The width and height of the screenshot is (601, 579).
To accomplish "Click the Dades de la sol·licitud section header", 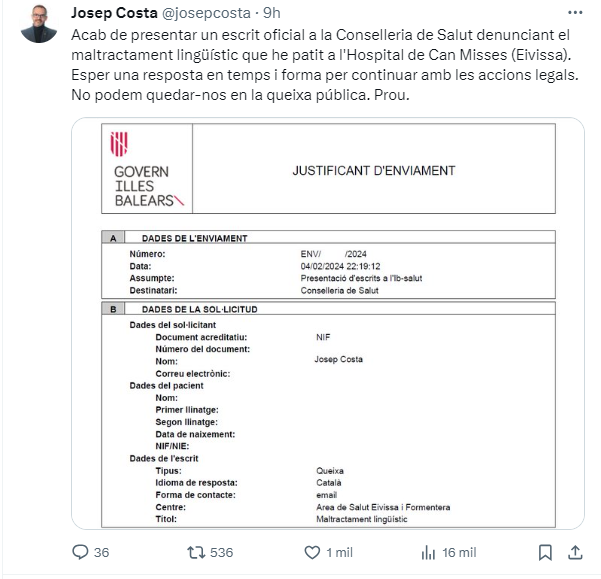I will click(200, 310).
